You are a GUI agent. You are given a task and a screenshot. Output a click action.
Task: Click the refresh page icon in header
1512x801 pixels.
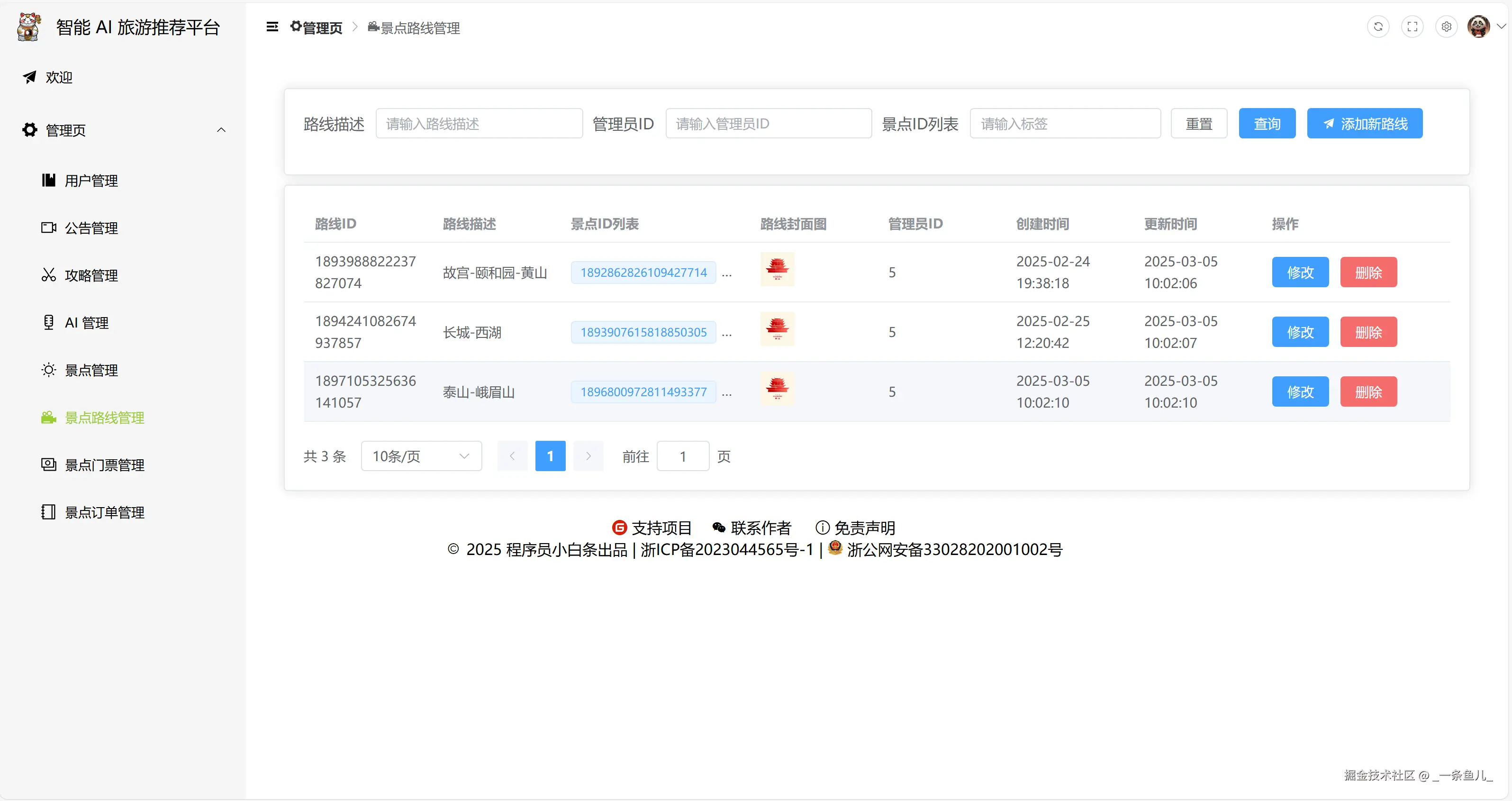point(1377,27)
